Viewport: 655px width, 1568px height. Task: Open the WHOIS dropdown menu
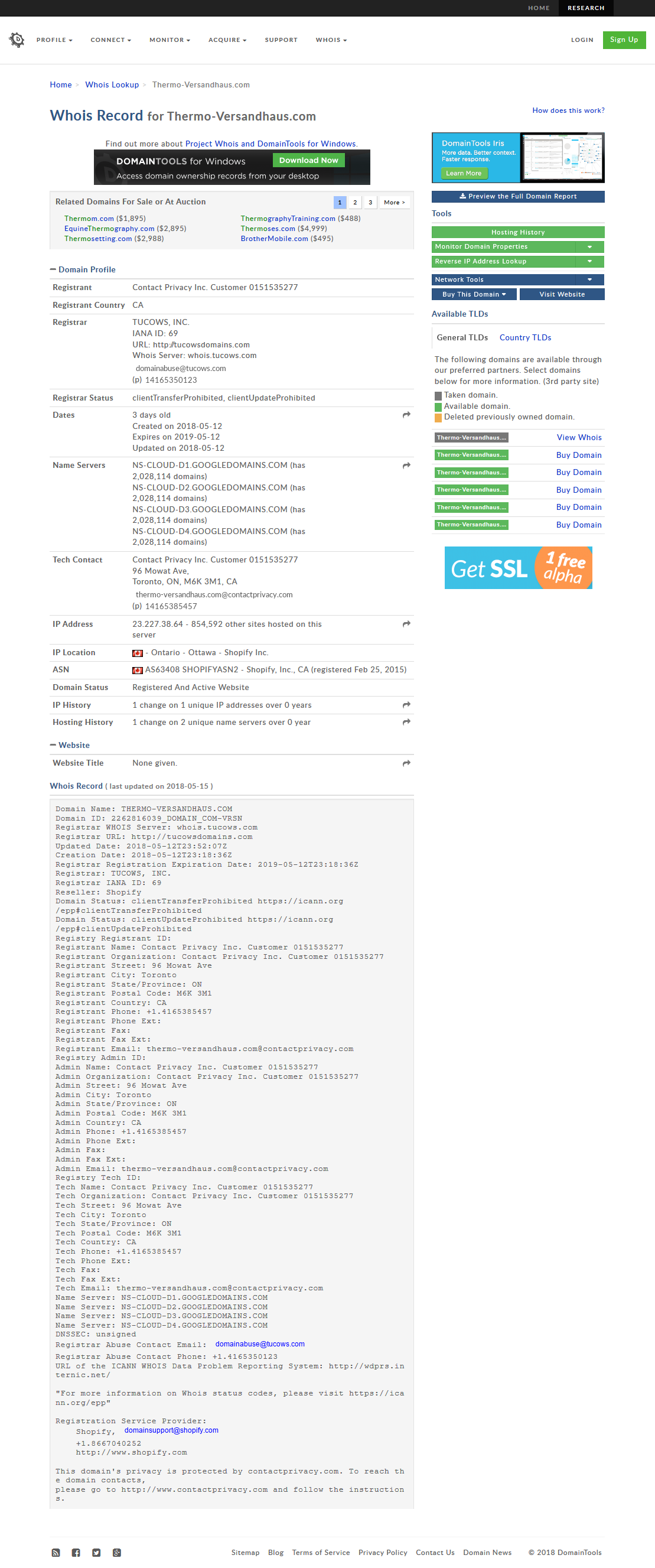[x=331, y=40]
